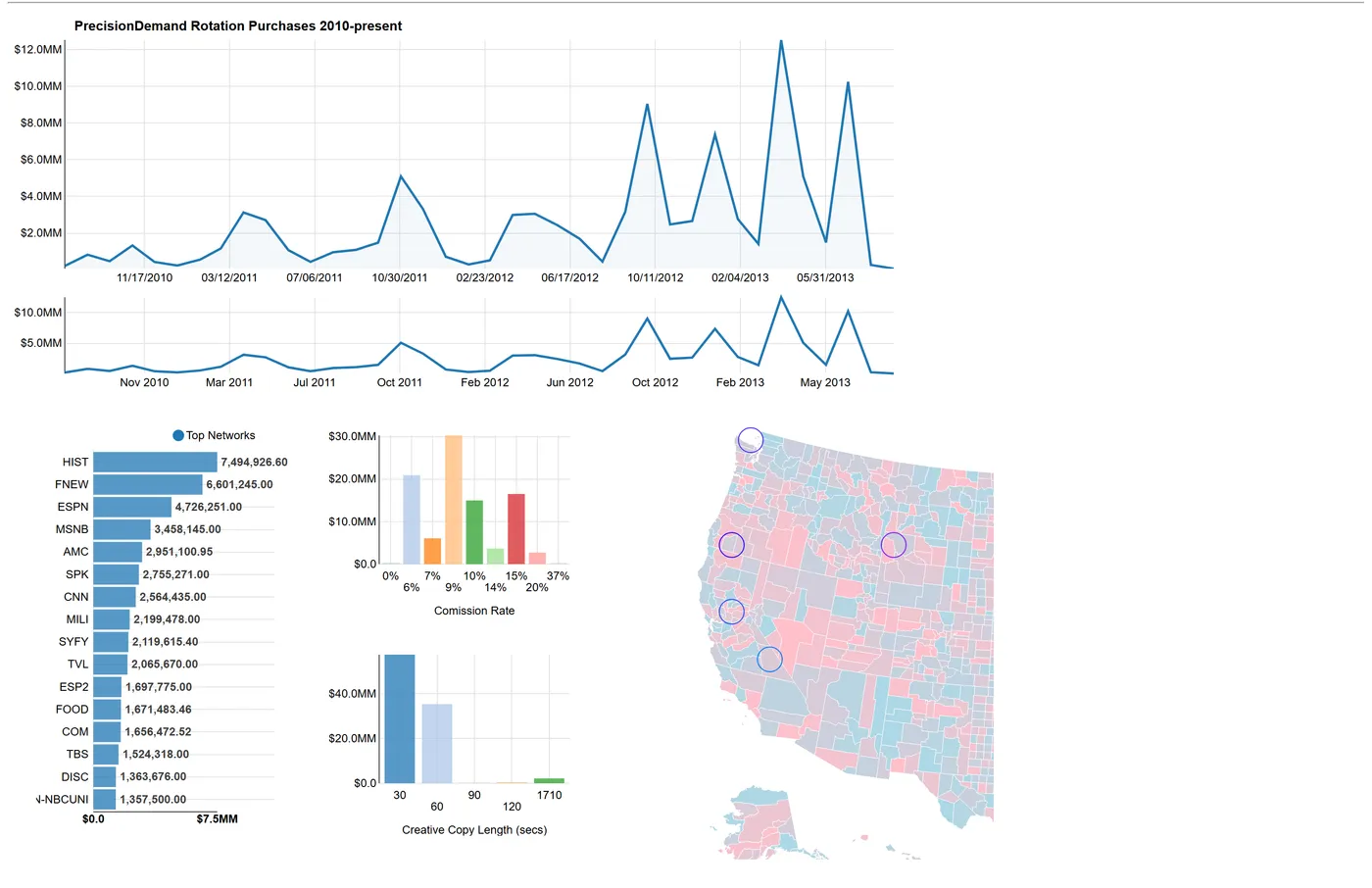1372x888 pixels.
Task: Click the Creative Copy Length (secs) label
Action: [474, 830]
